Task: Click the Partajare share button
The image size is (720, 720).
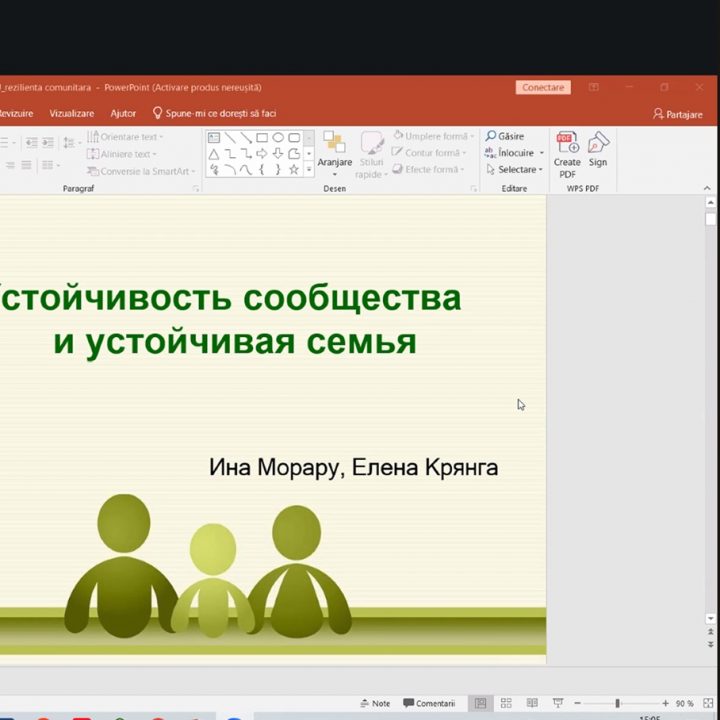Action: click(678, 114)
